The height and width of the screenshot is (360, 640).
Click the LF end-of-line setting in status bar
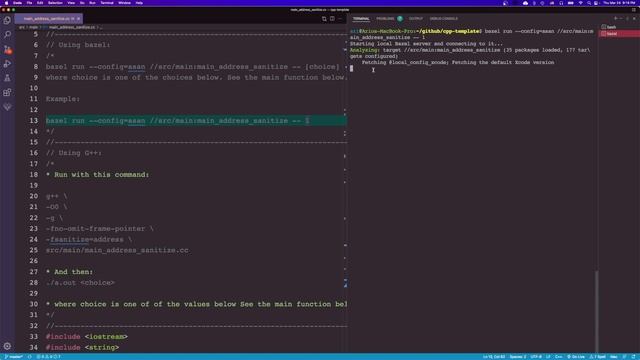tap(548, 357)
